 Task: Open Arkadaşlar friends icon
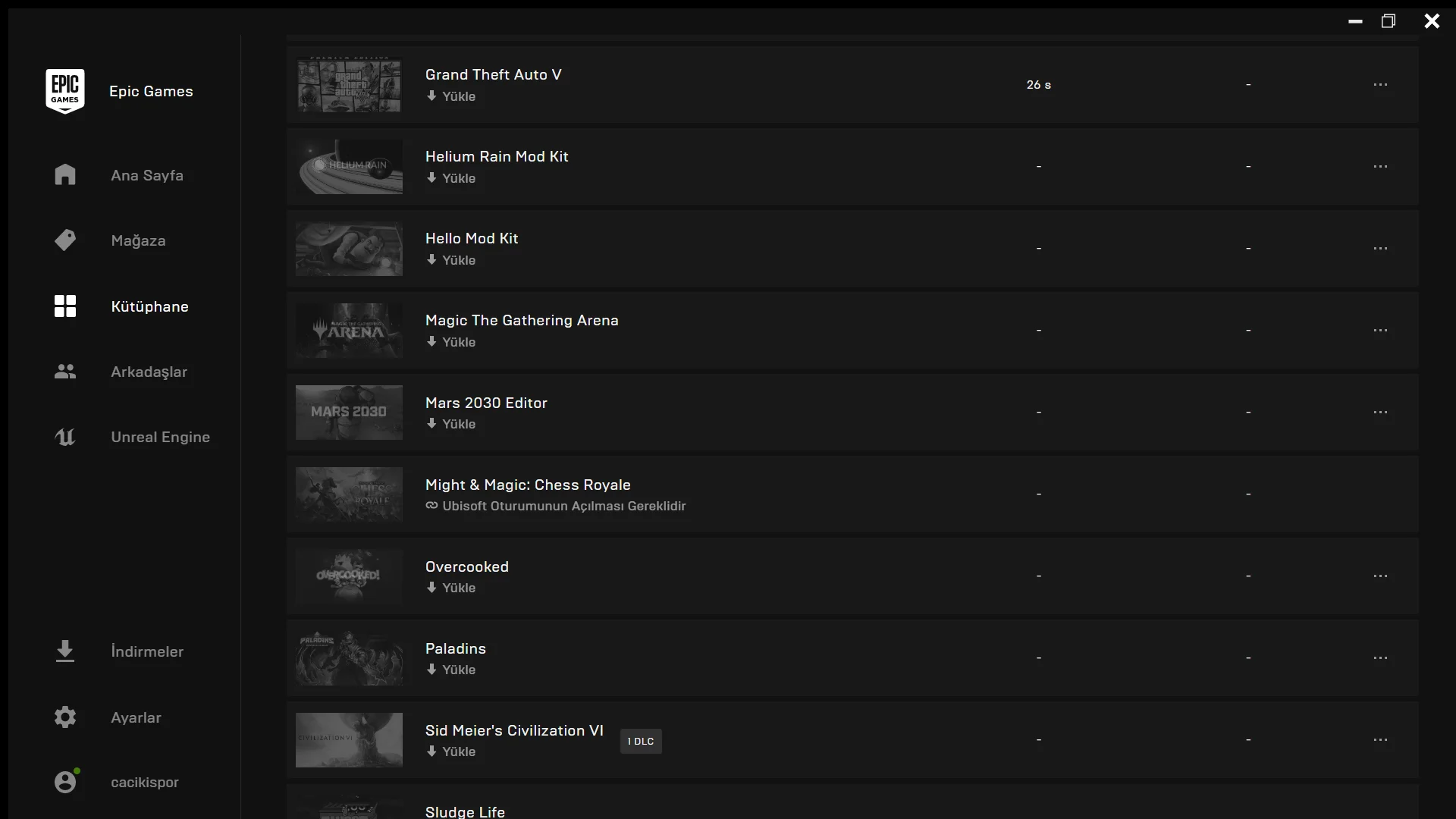click(x=65, y=372)
